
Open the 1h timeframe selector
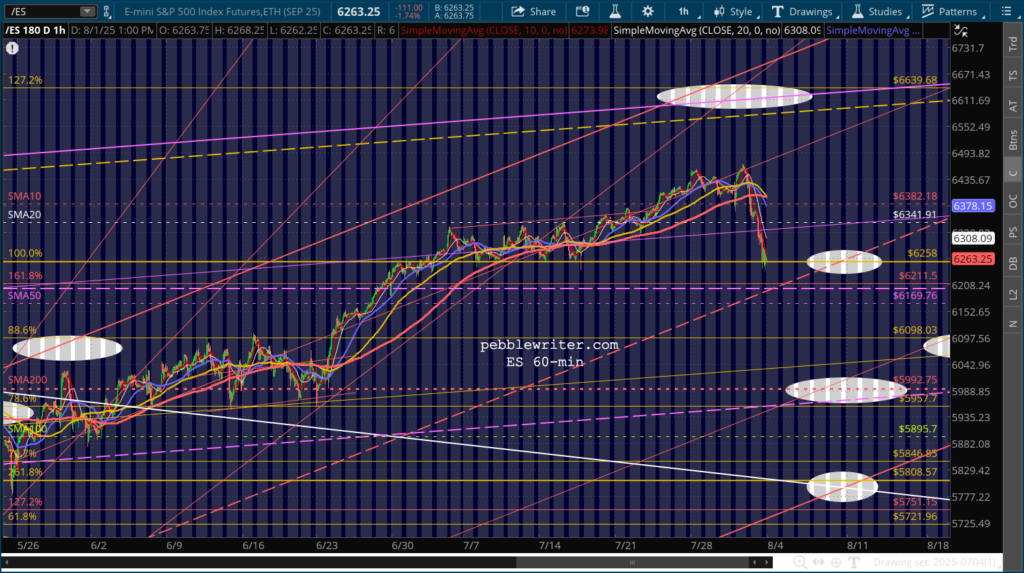click(684, 11)
